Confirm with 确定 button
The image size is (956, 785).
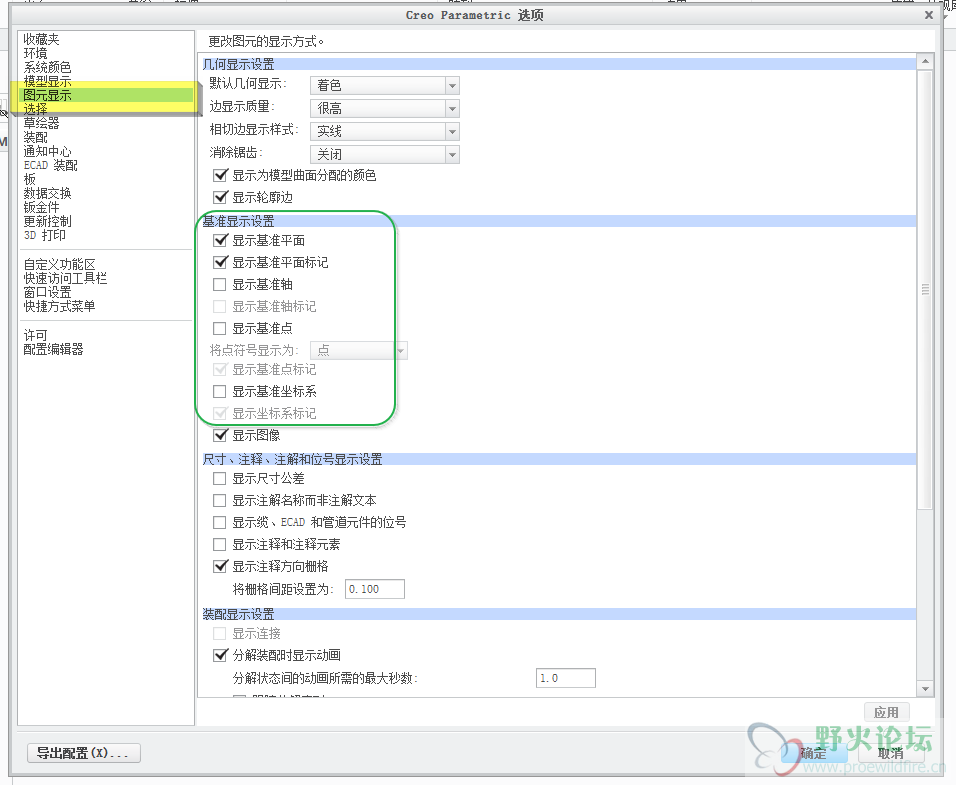(813, 753)
